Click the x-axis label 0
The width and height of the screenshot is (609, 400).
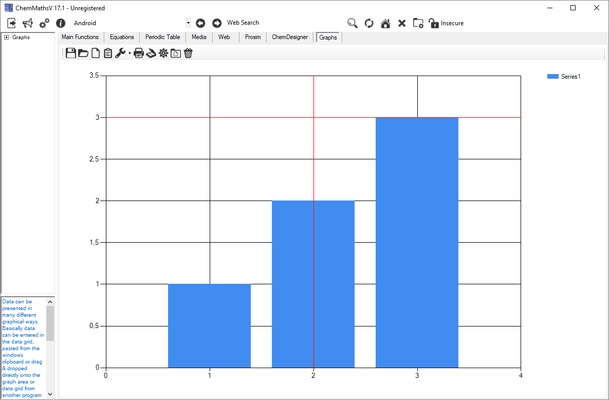pyautogui.click(x=106, y=376)
